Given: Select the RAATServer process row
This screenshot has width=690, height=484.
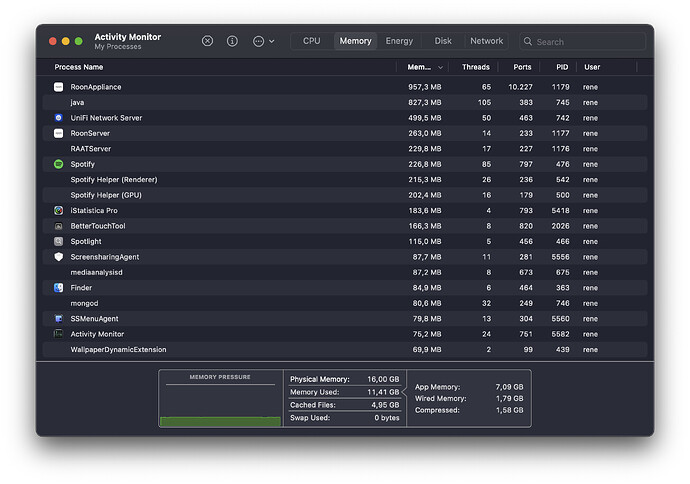Looking at the screenshot, I should pos(345,149).
